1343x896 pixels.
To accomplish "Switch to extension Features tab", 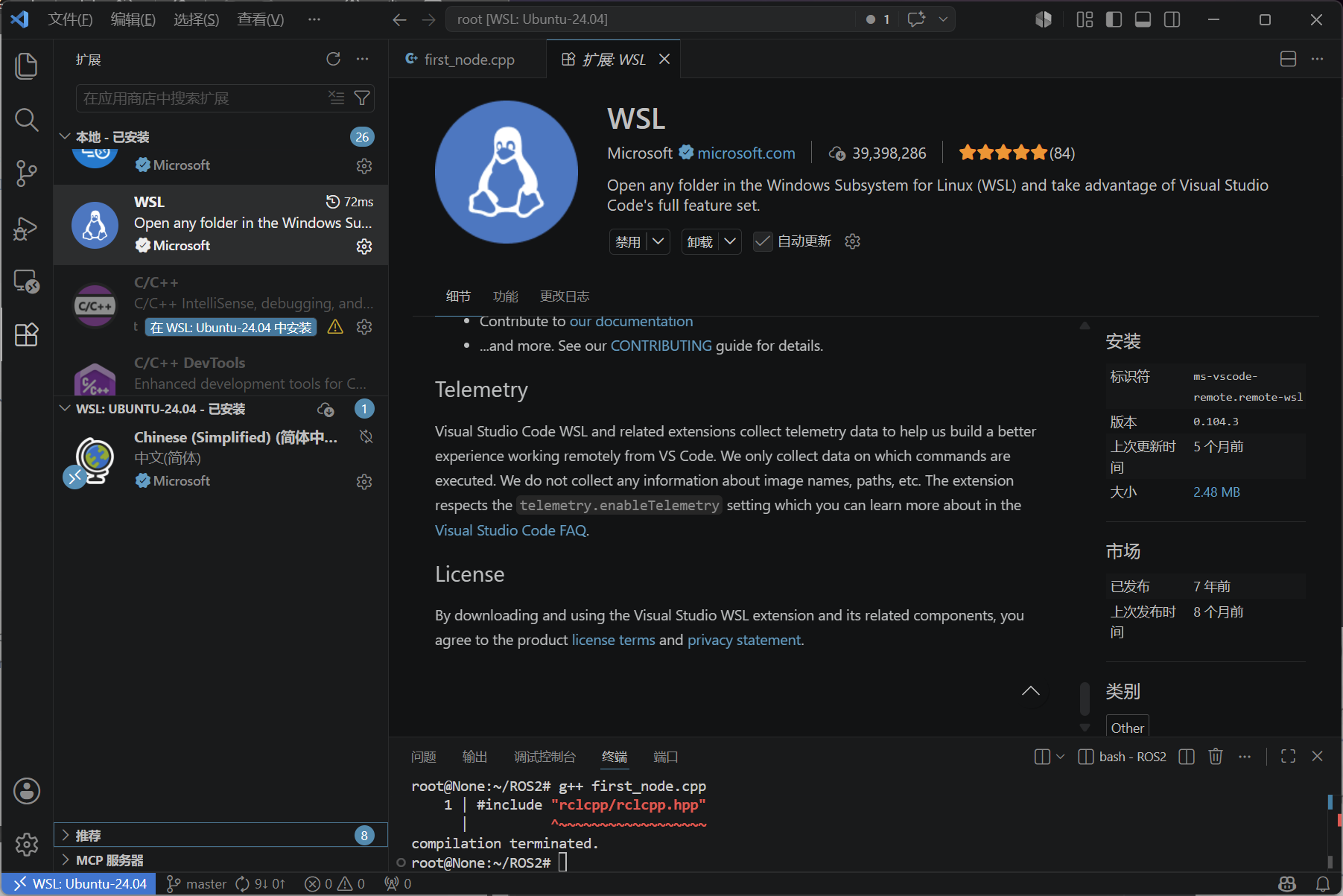I will (505, 296).
